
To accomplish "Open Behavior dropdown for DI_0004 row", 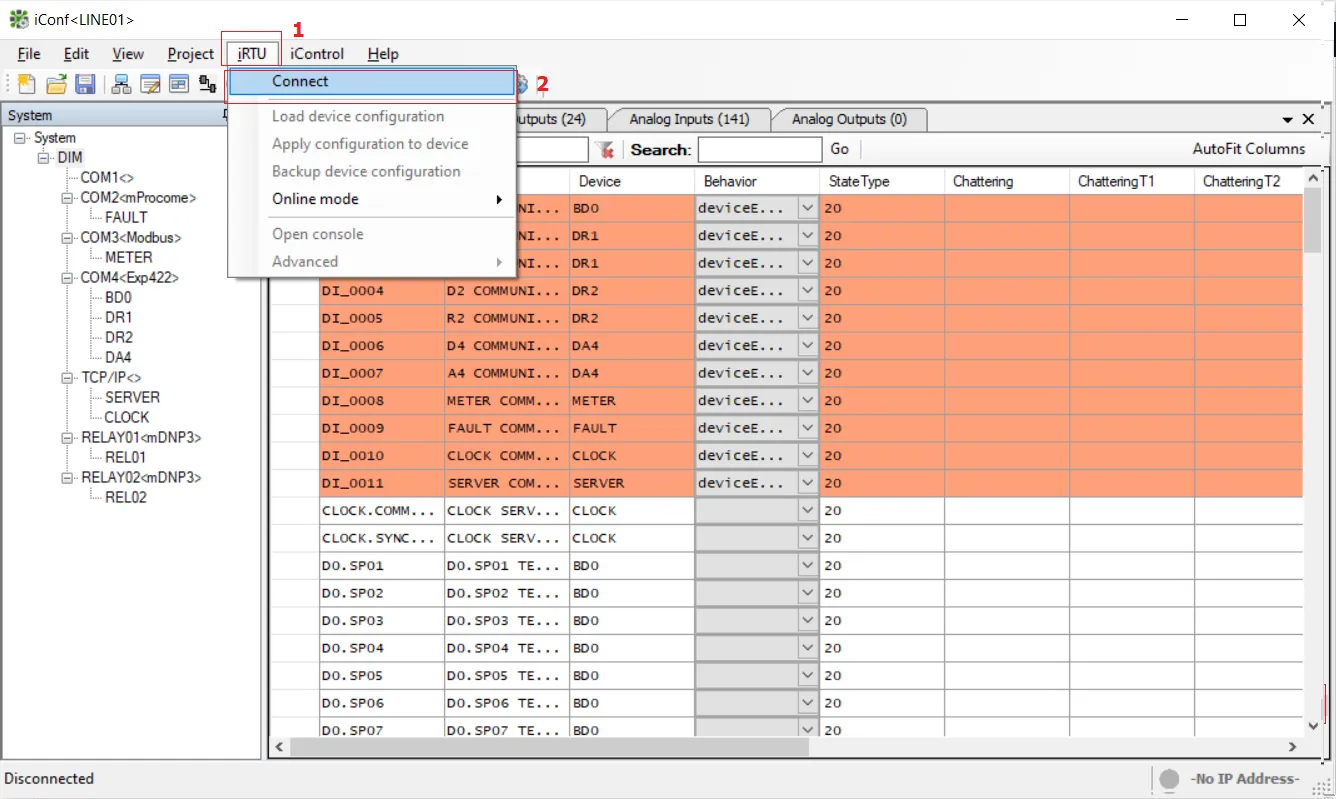I will tap(808, 291).
